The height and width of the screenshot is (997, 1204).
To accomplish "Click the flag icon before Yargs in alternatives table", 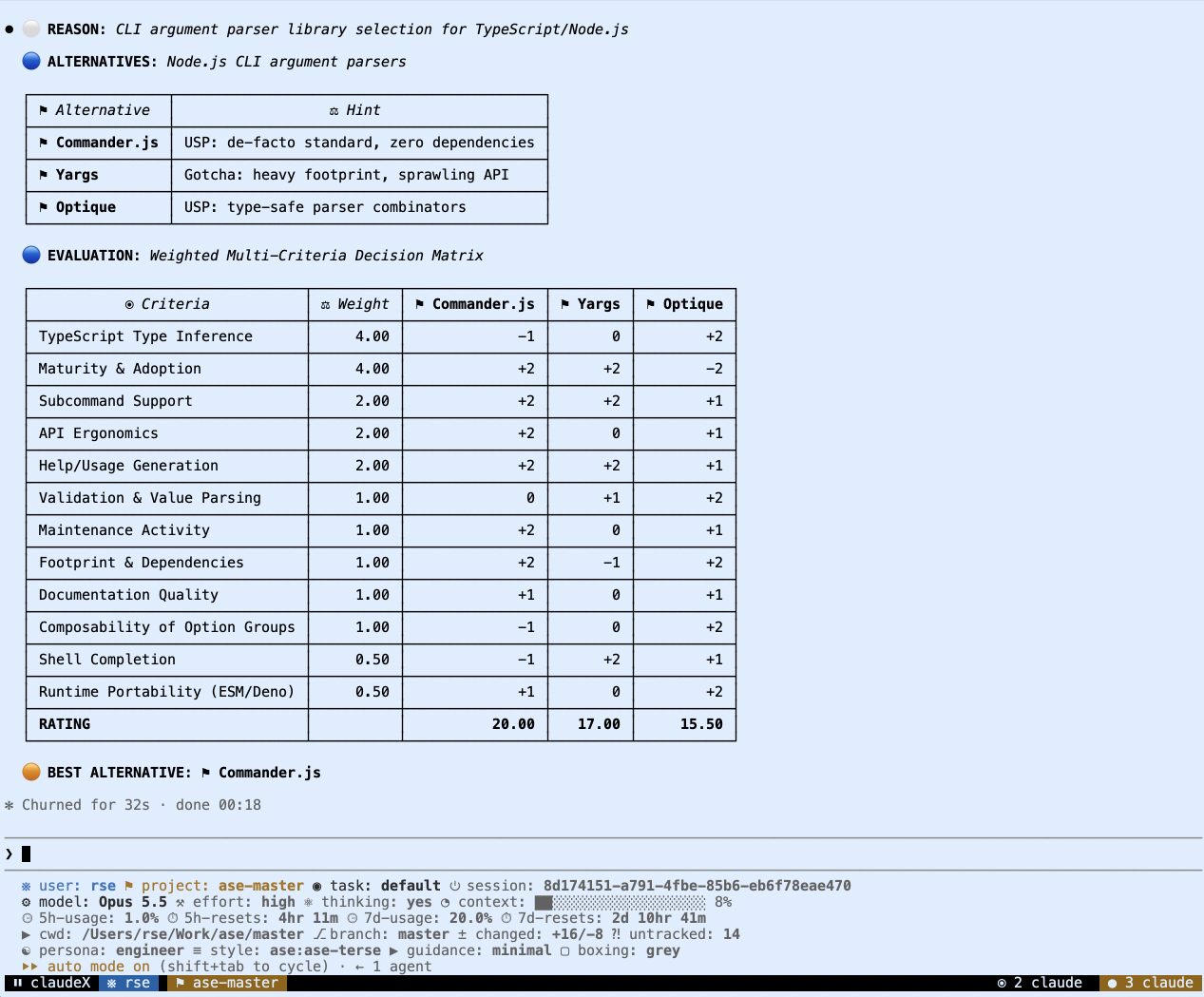I will click(44, 175).
